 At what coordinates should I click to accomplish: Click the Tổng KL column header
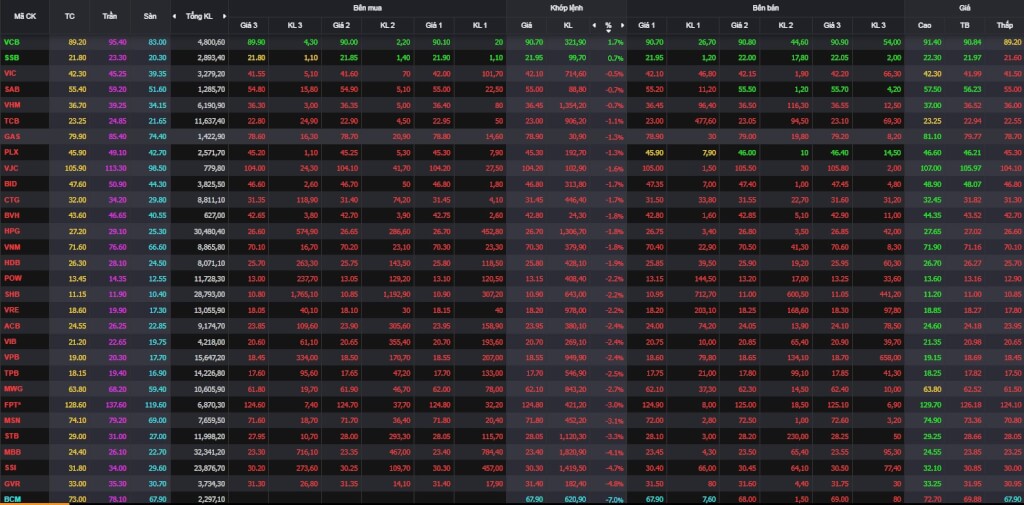point(199,16)
